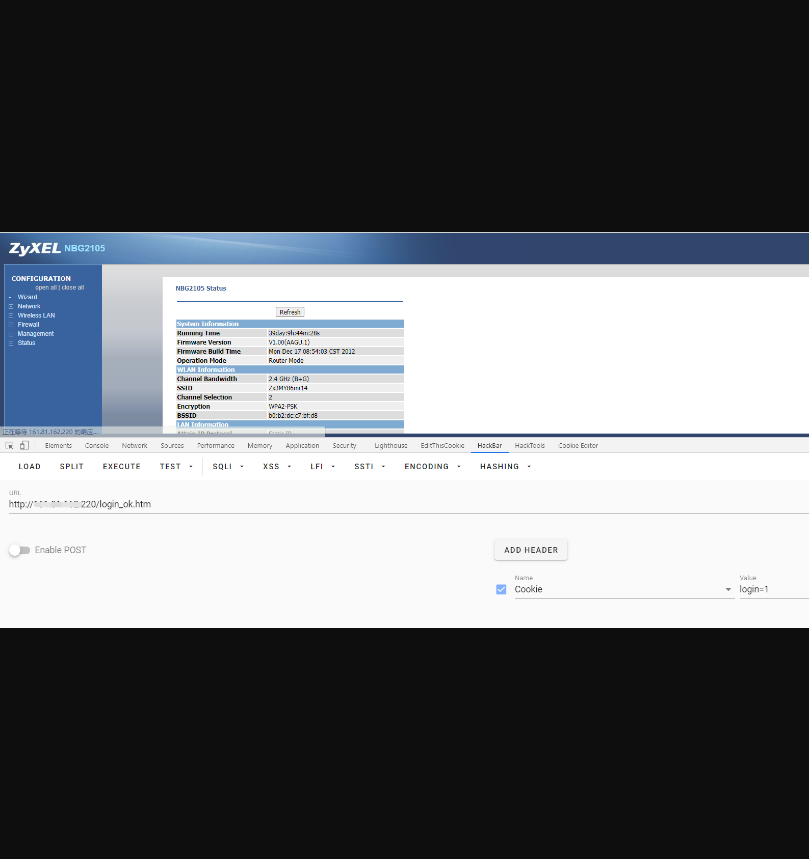Expand the Network tree node icon

[x=11, y=306]
